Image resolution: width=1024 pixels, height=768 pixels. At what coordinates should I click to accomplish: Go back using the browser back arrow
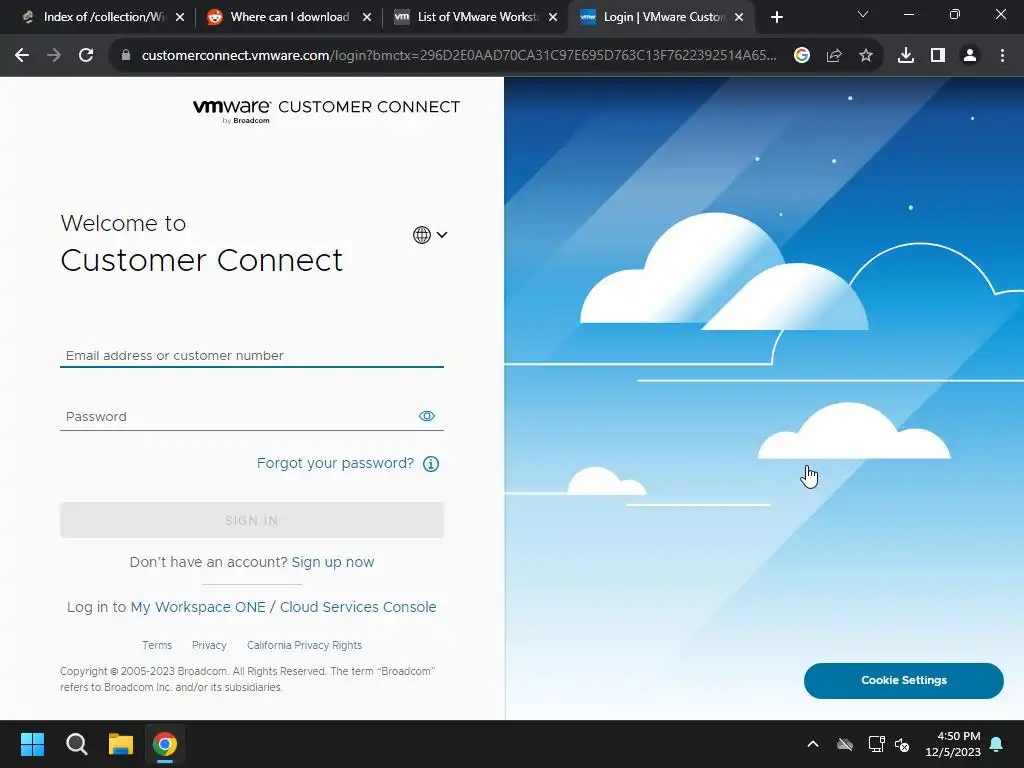click(22, 56)
